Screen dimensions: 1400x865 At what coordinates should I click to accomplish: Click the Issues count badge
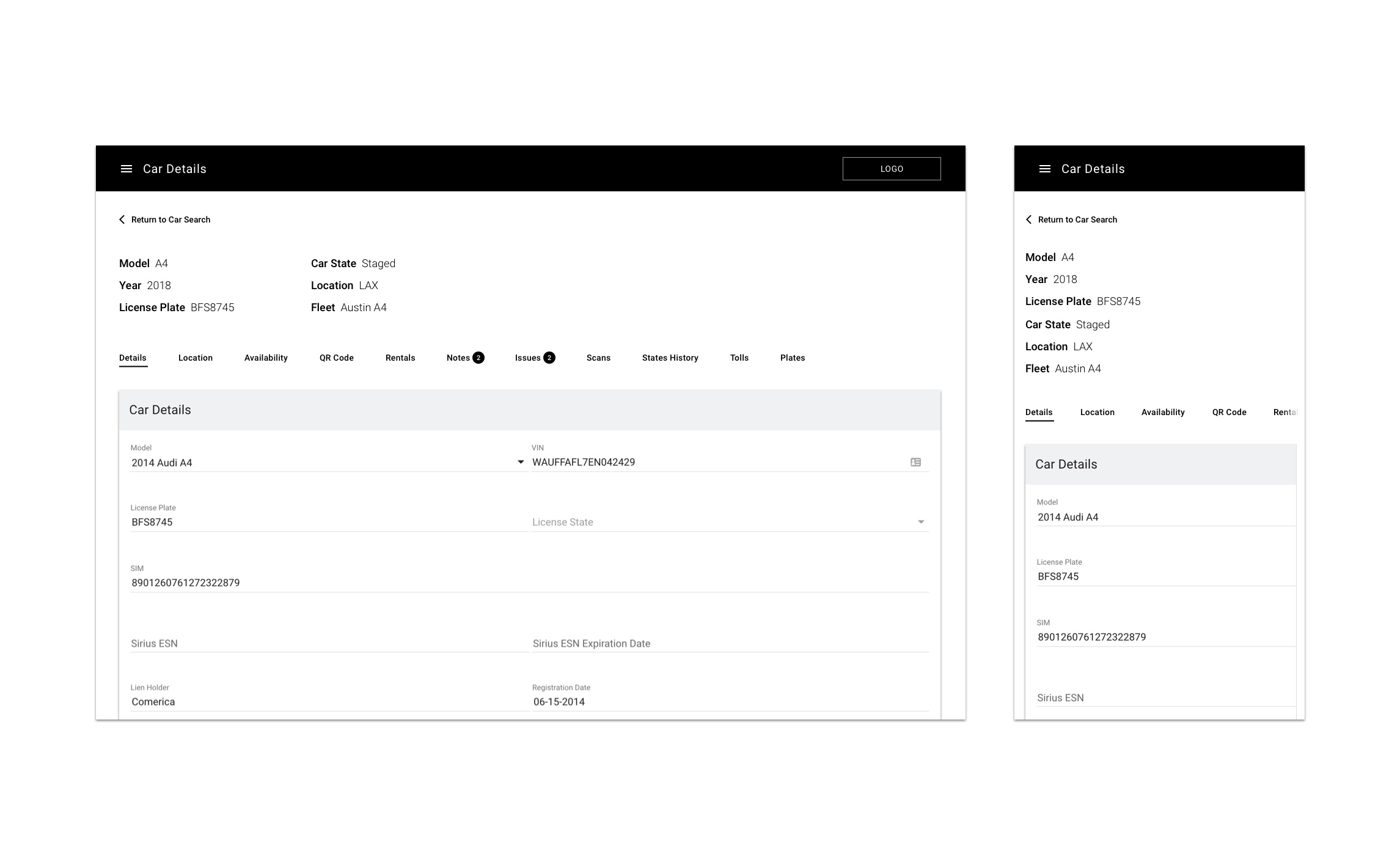(x=549, y=358)
